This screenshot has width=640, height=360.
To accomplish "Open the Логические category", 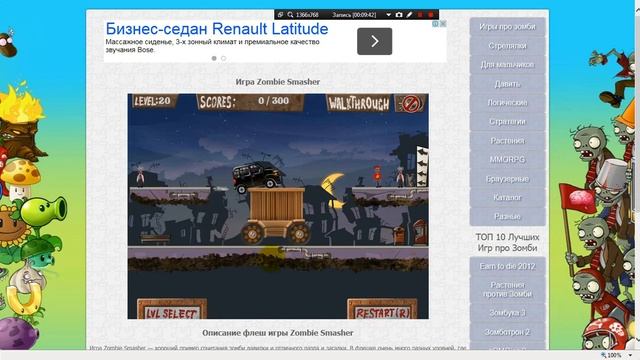I will tap(507, 102).
